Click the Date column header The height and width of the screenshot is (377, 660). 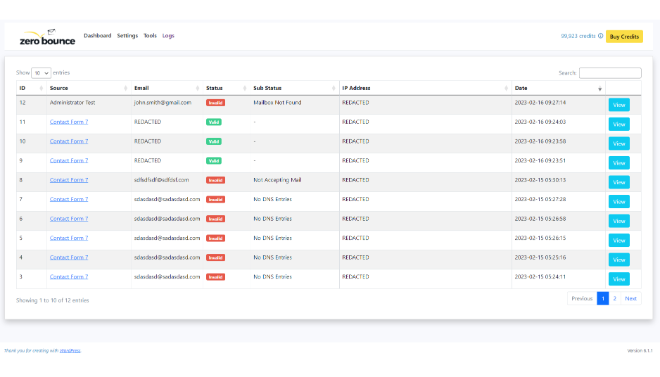pos(558,88)
